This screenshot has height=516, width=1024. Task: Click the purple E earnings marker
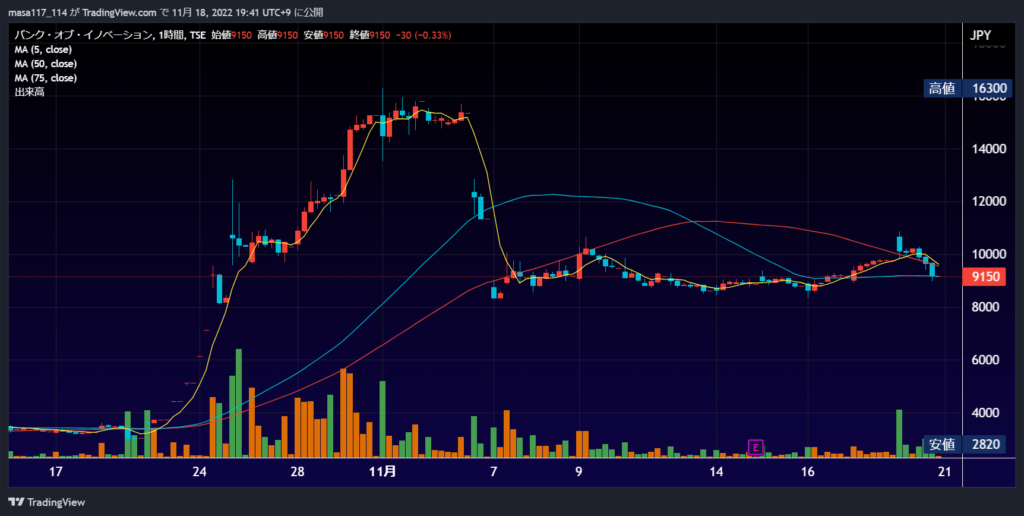pos(756,447)
